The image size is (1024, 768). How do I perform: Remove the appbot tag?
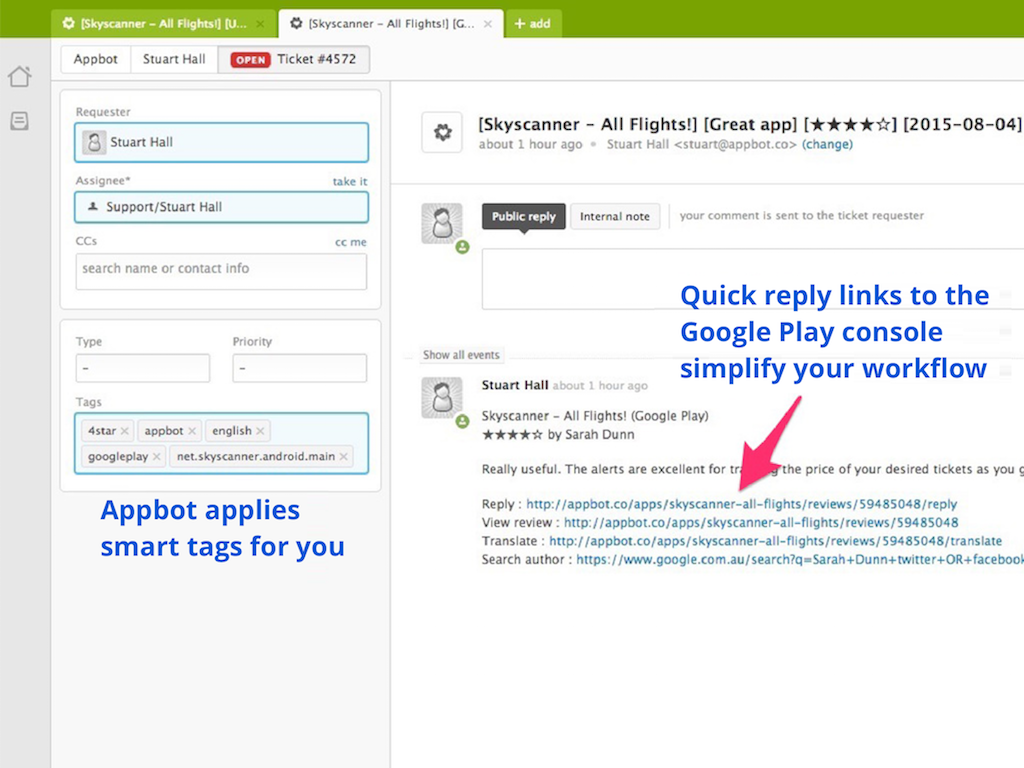click(192, 431)
